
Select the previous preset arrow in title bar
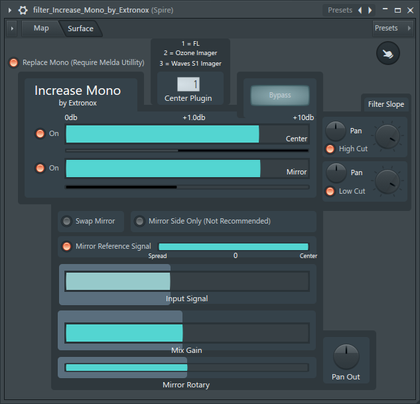360,10
